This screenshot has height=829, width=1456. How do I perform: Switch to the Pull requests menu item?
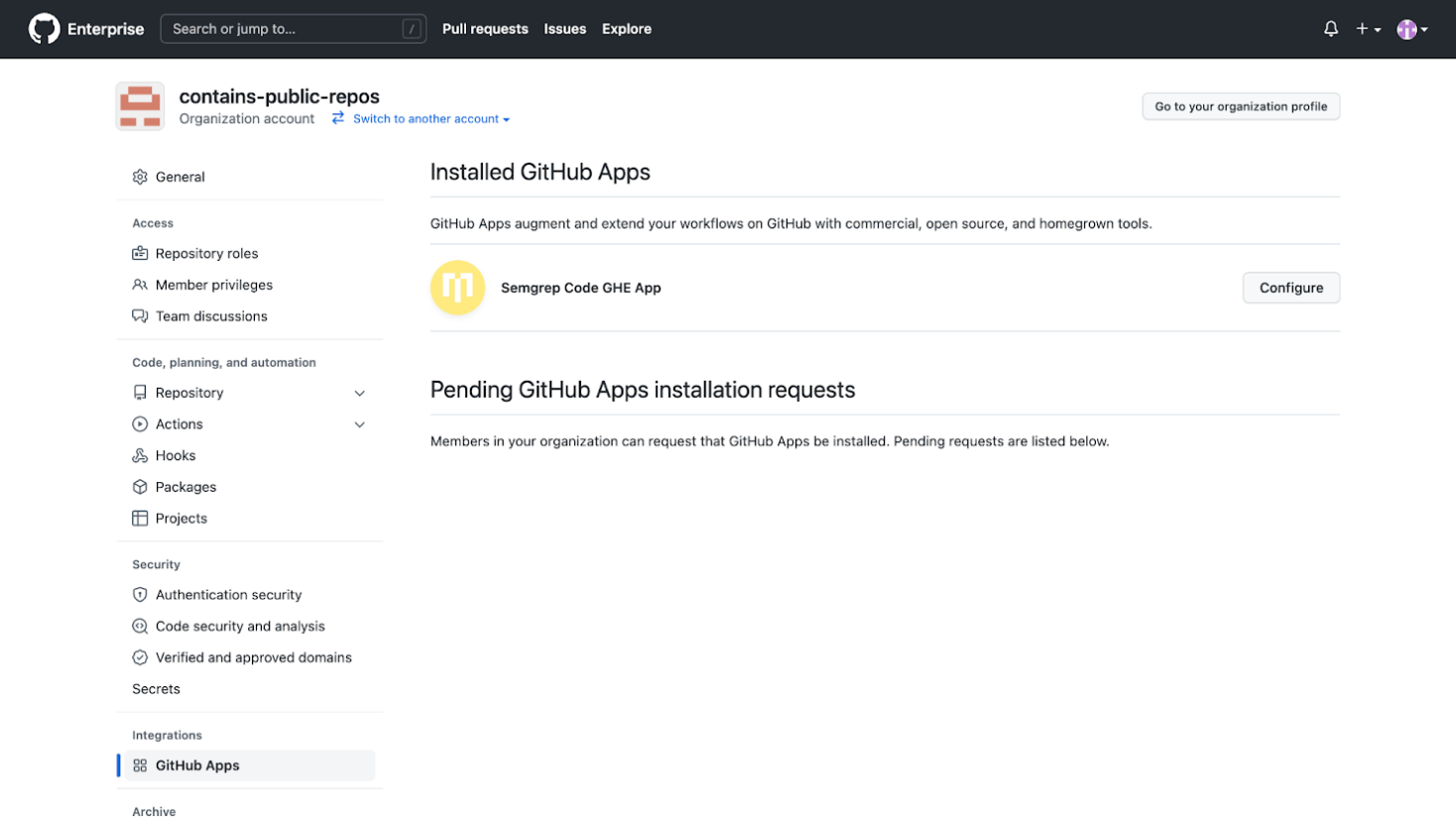point(485,29)
